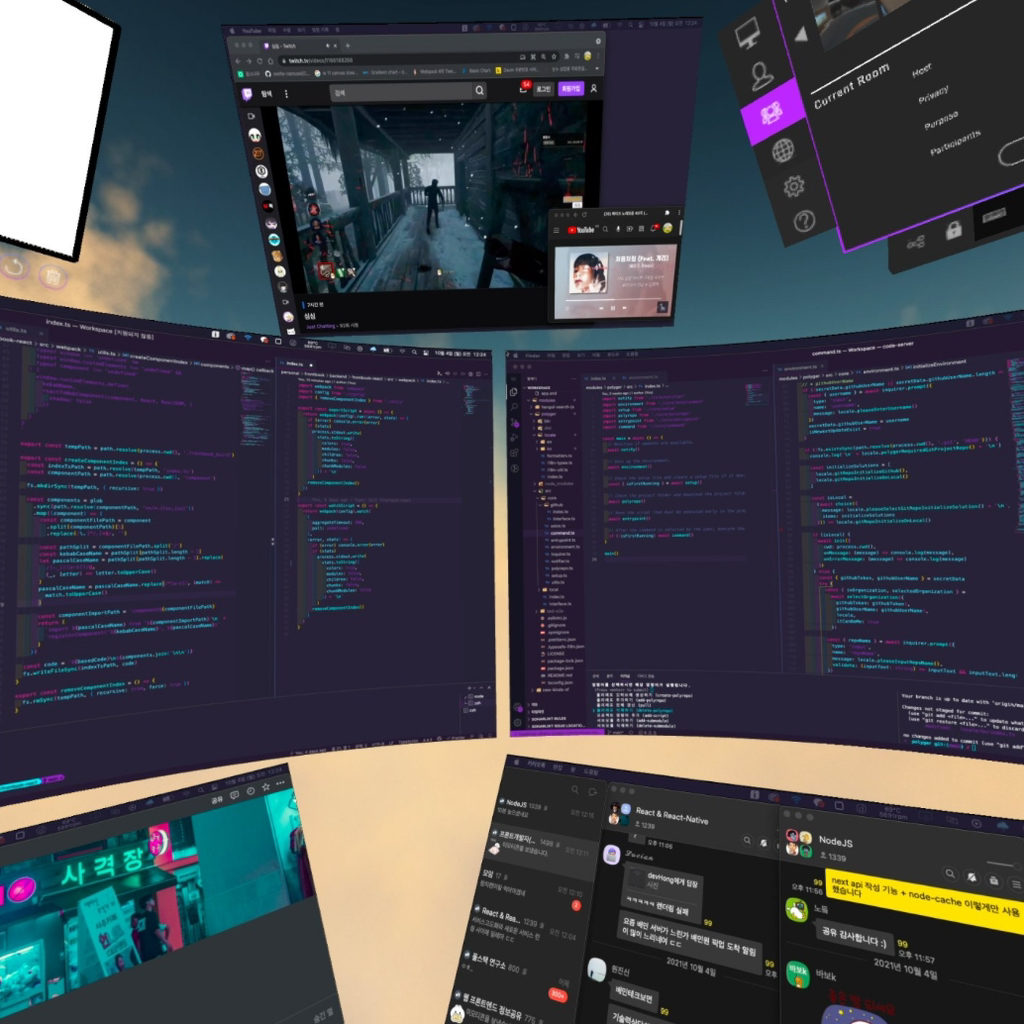Bookmark the page with the star icon
1024x1024 pixels.
[554, 57]
